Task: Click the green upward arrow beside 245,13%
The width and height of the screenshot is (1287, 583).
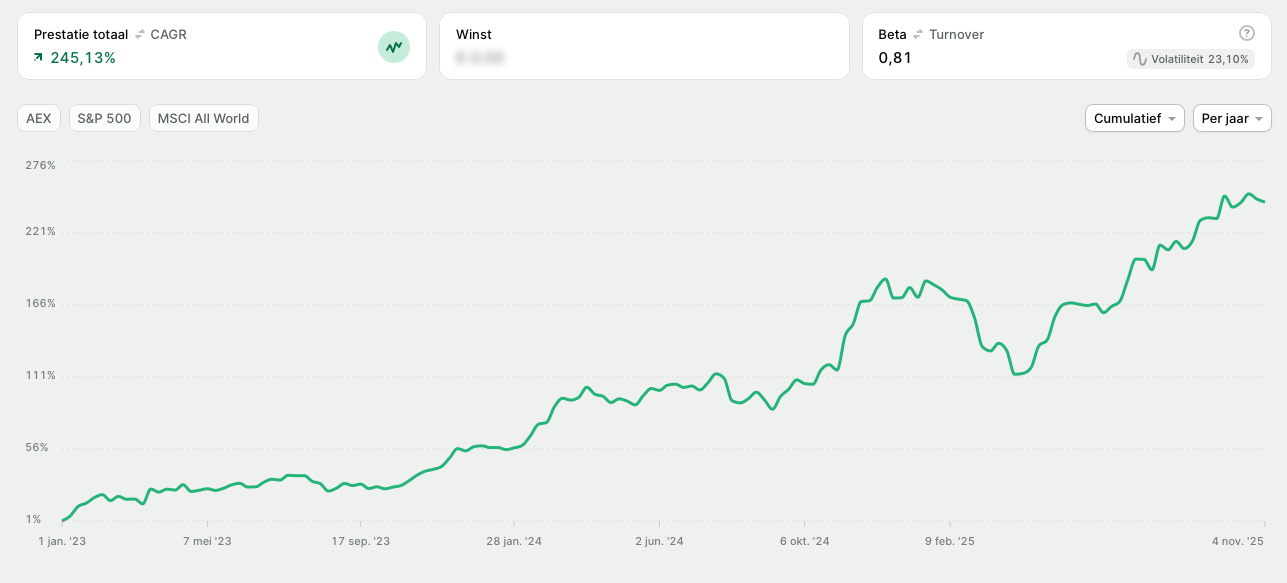Action: point(38,58)
